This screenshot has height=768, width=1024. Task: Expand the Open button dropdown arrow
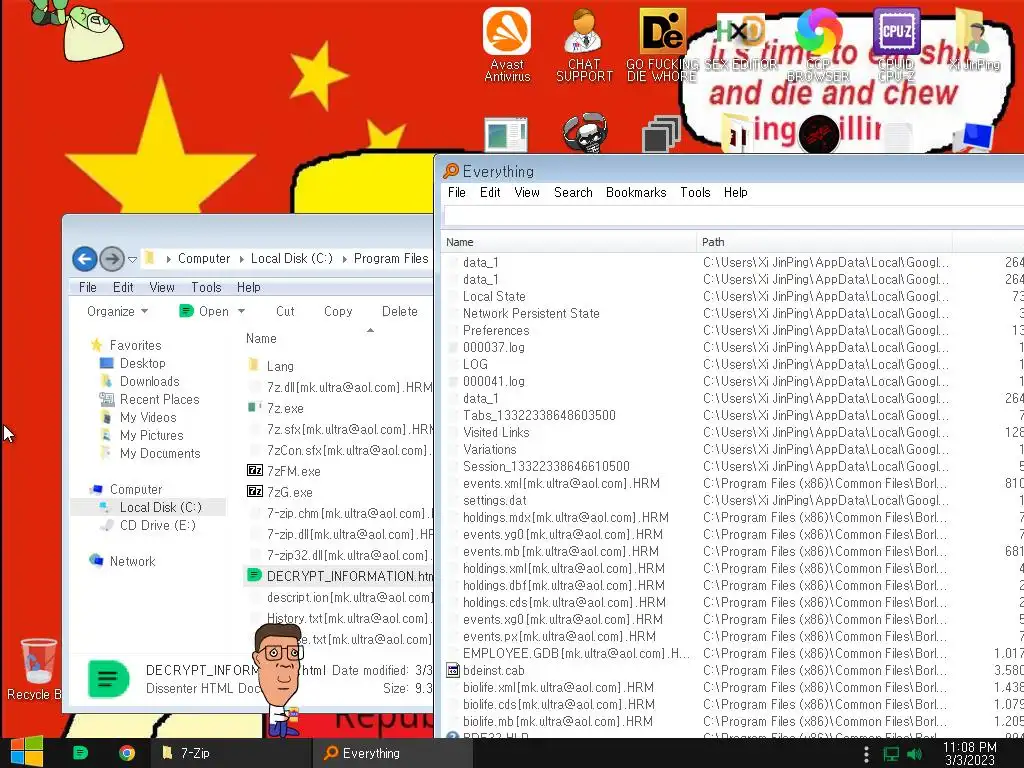click(242, 312)
